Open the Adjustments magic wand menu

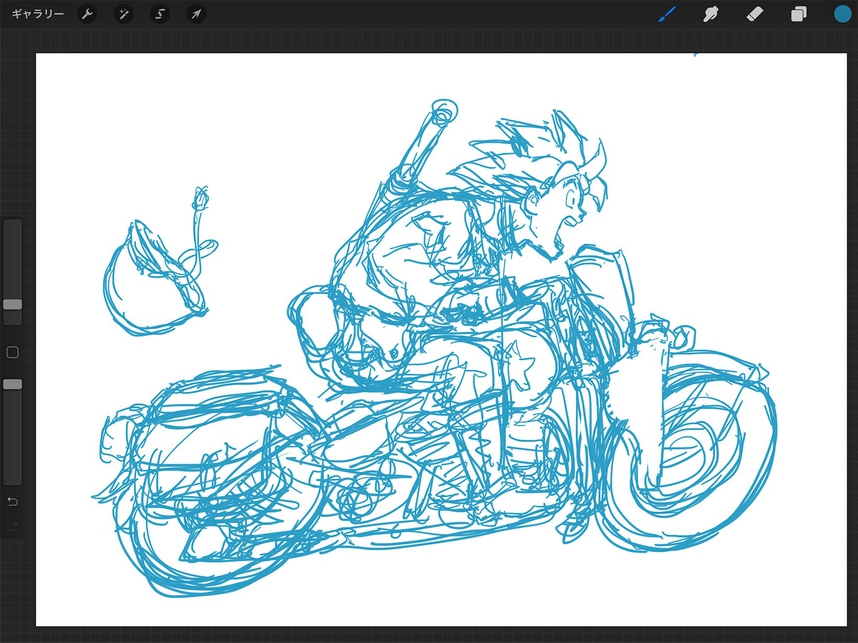[124, 14]
